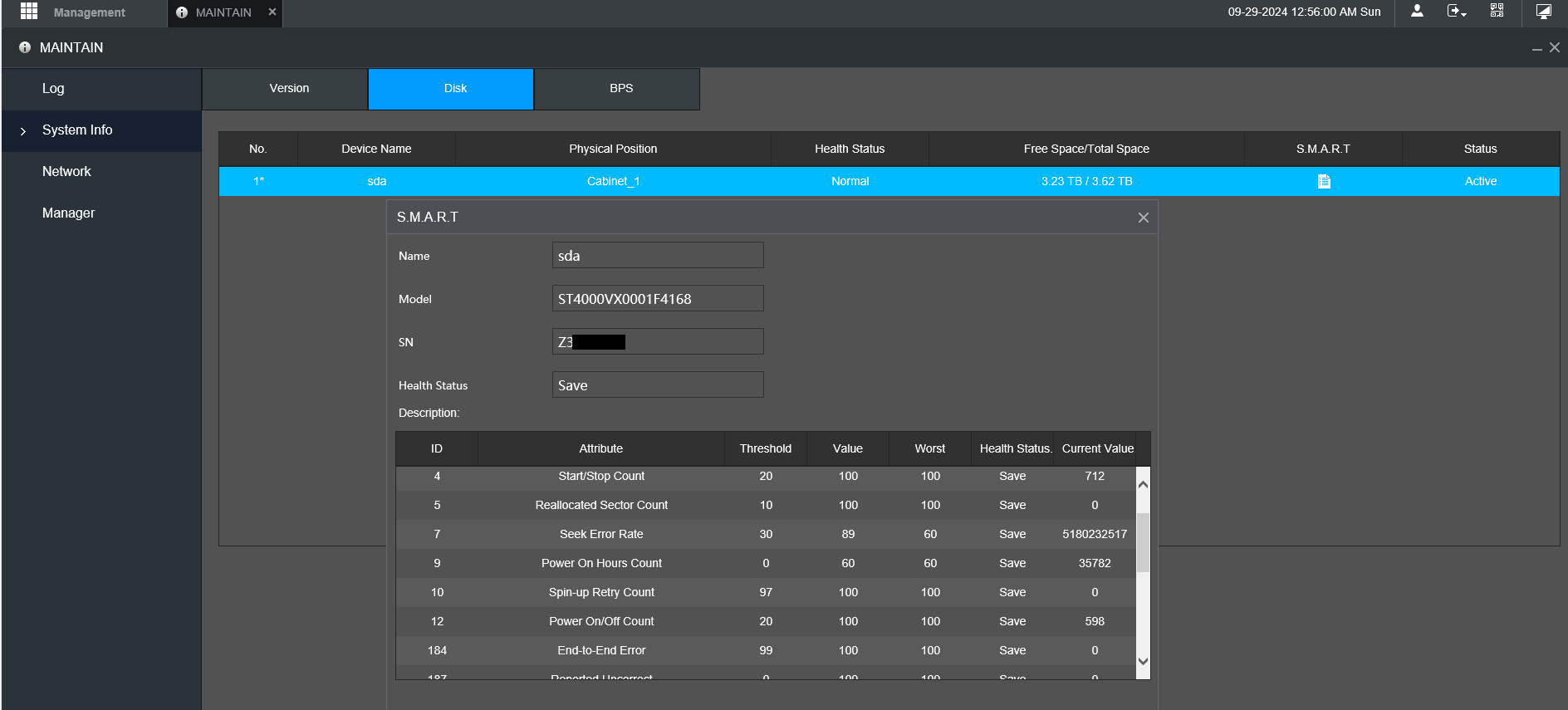Click the SMART table scrollbar thumb
The width and height of the screenshot is (1568, 710).
click(x=1143, y=542)
